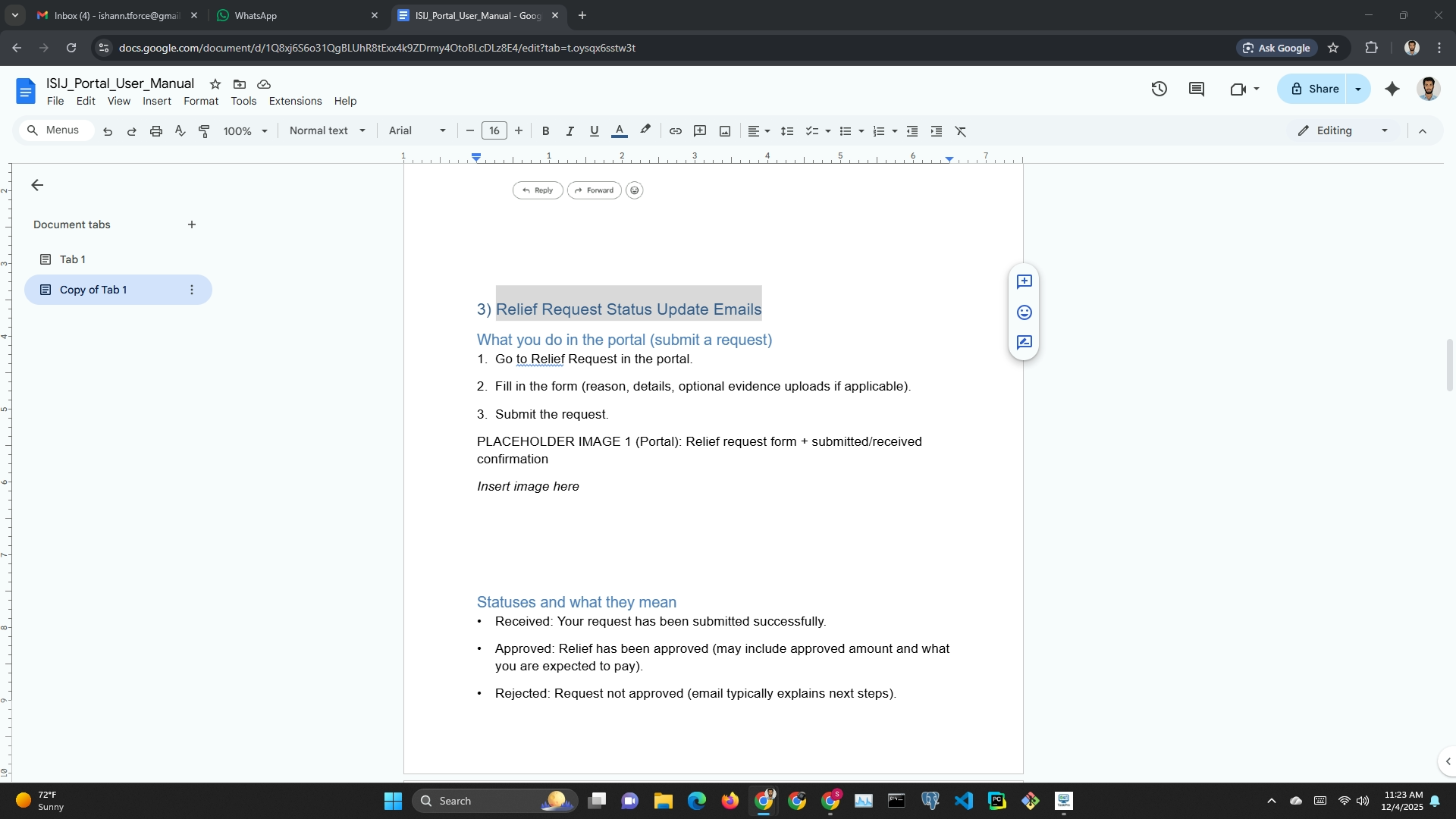This screenshot has height=819, width=1456.
Task: Click the Insert link icon
Action: coord(675,131)
